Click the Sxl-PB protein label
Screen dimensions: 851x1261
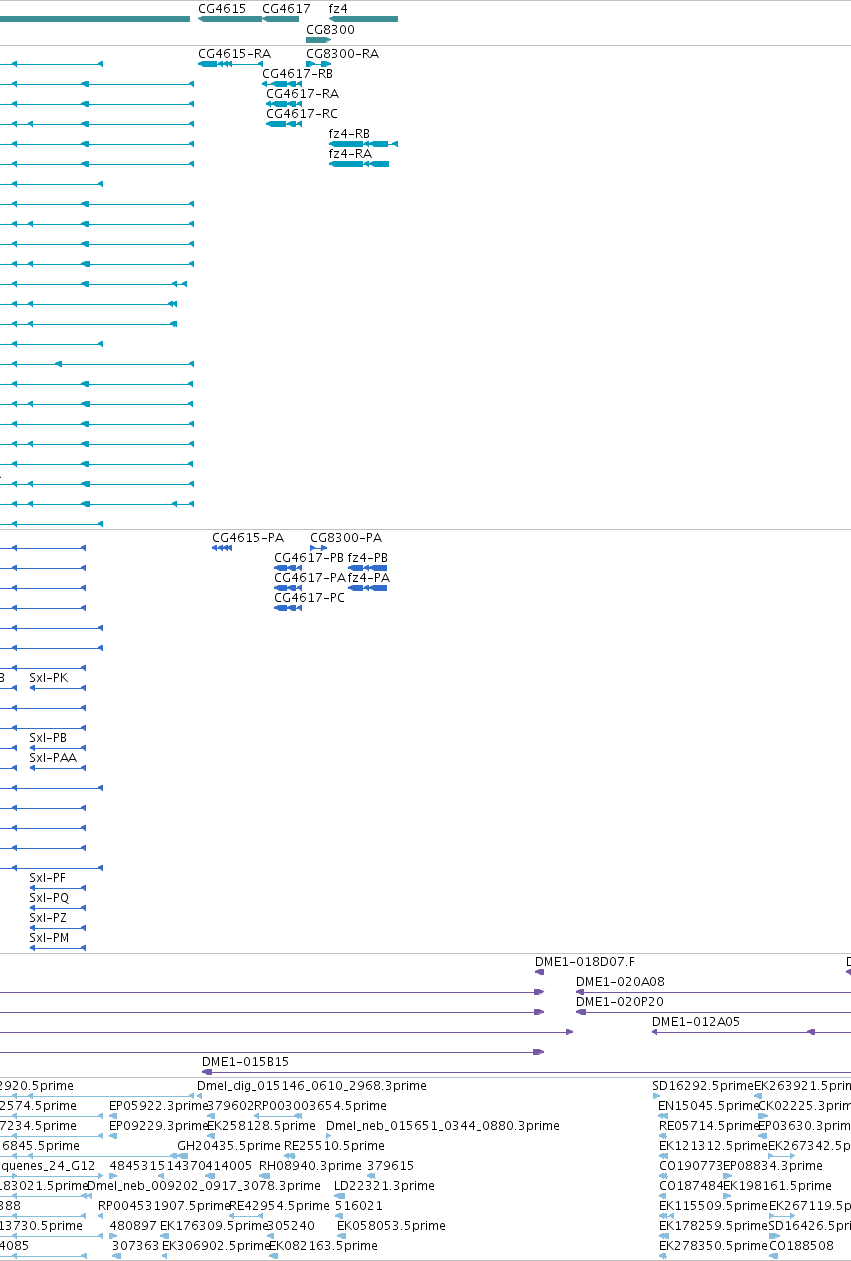[x=48, y=738]
